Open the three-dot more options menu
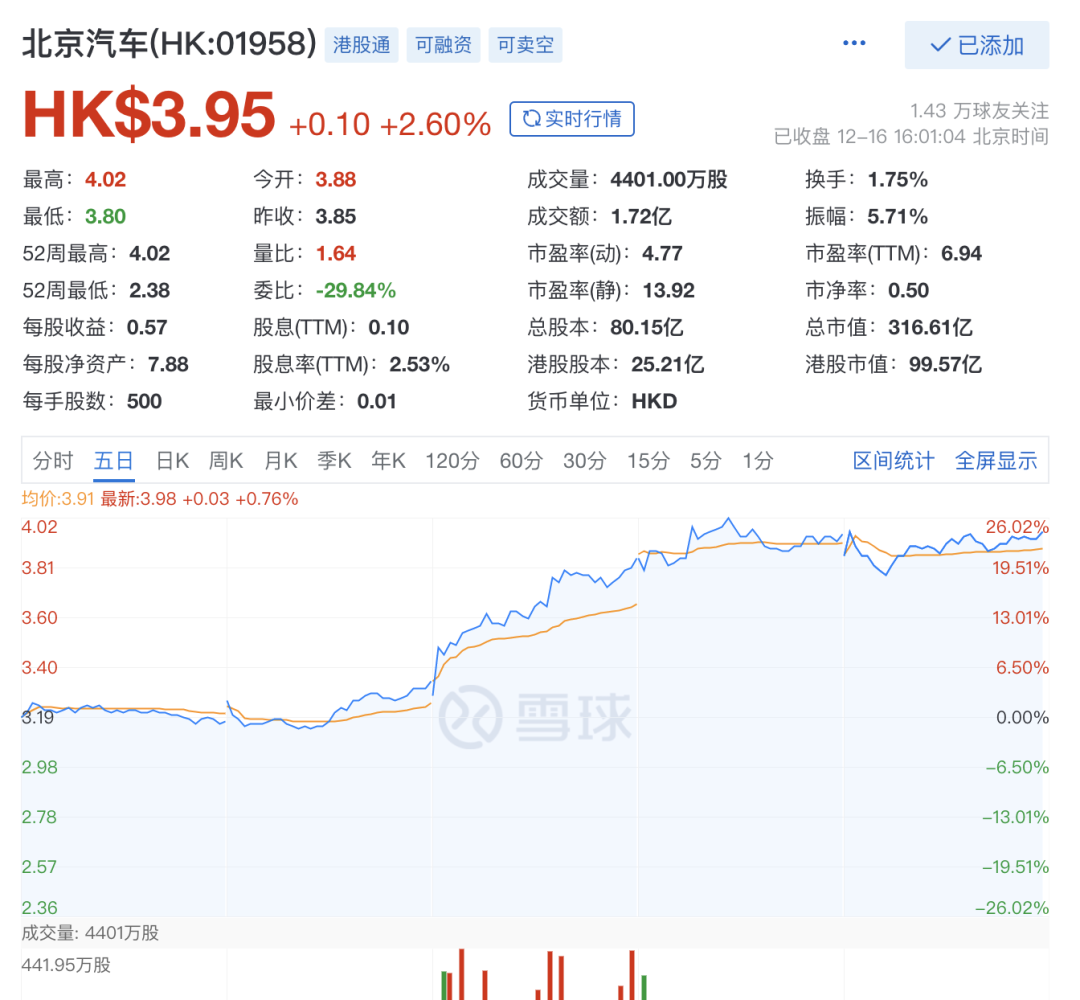 854,43
